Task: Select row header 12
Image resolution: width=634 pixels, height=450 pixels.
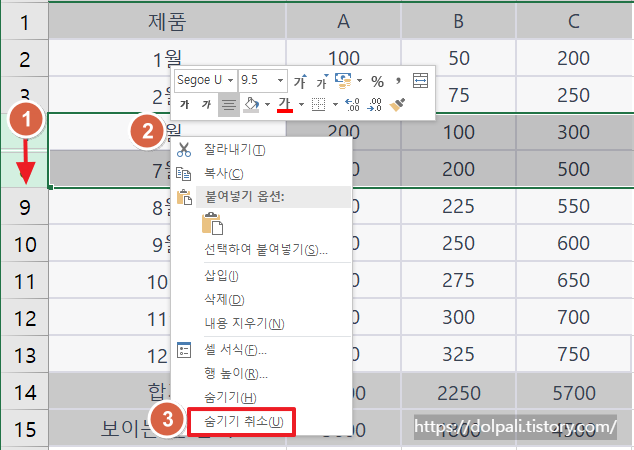Action: pyautogui.click(x=24, y=318)
